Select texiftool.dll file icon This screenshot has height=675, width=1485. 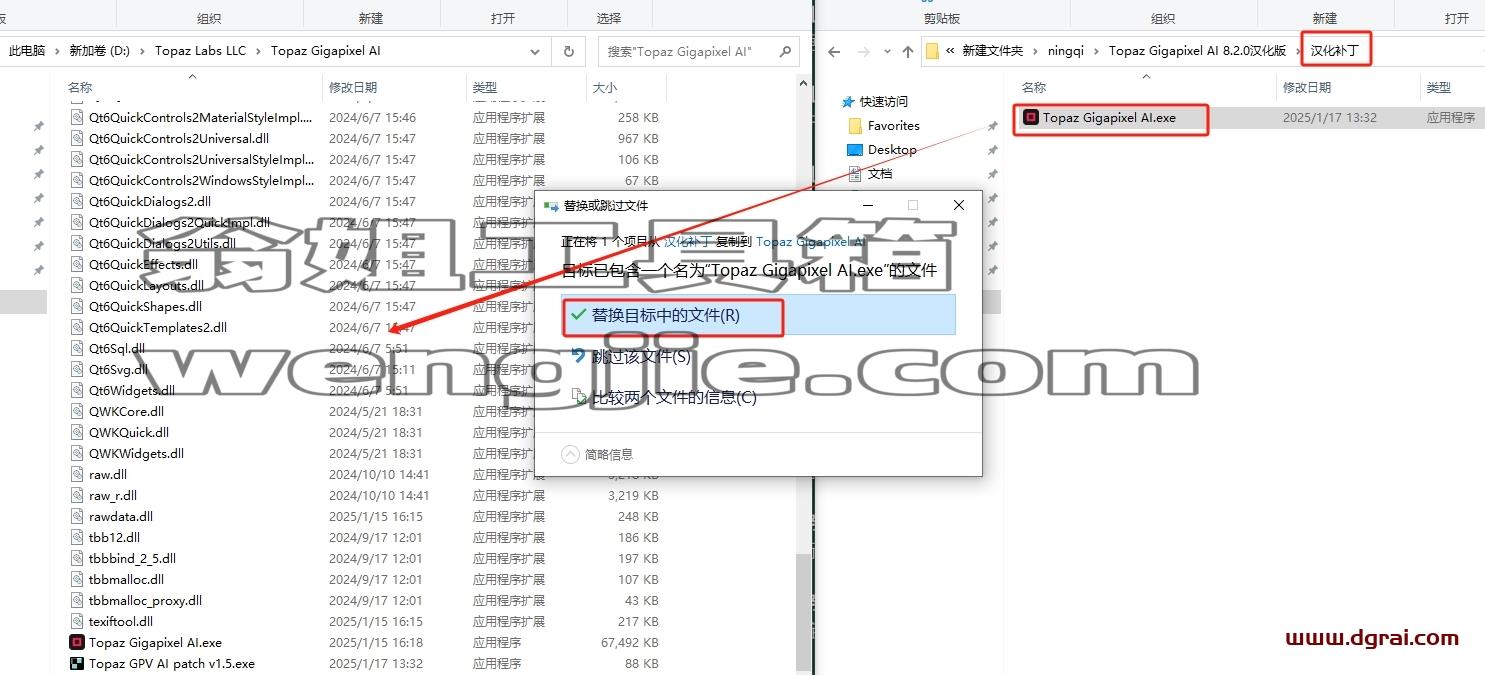pyautogui.click(x=77, y=621)
